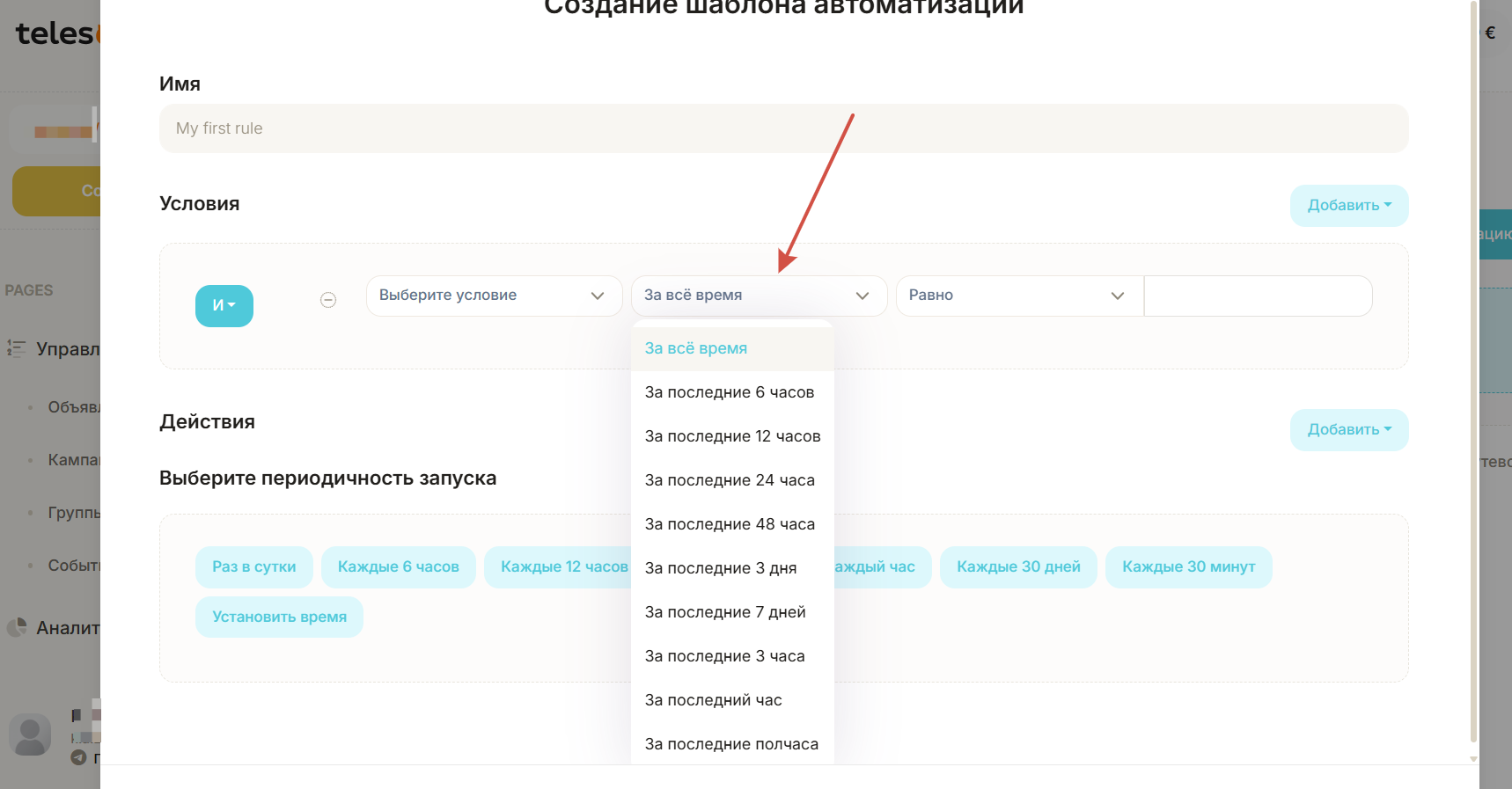Open the 'Выберите условие' dropdown

pyautogui.click(x=493, y=296)
